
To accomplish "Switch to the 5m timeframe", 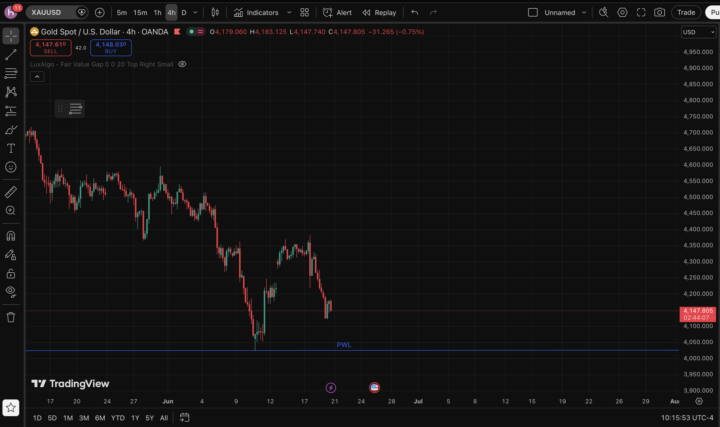I will click(122, 12).
